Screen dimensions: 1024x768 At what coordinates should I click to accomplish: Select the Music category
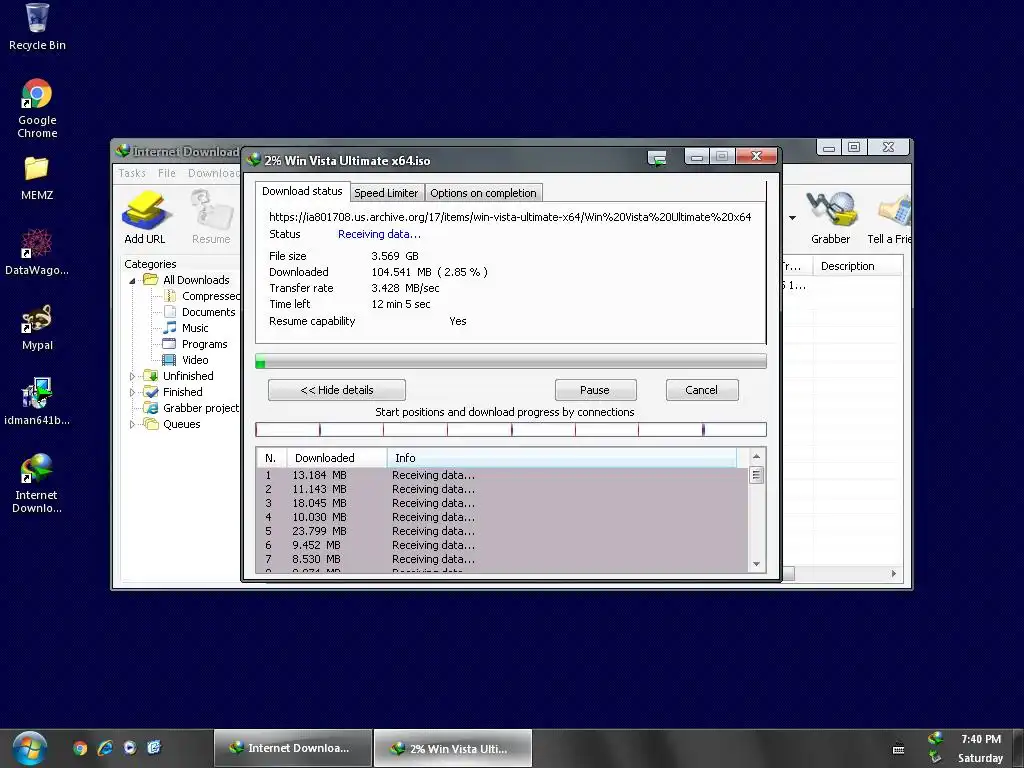coord(186,328)
